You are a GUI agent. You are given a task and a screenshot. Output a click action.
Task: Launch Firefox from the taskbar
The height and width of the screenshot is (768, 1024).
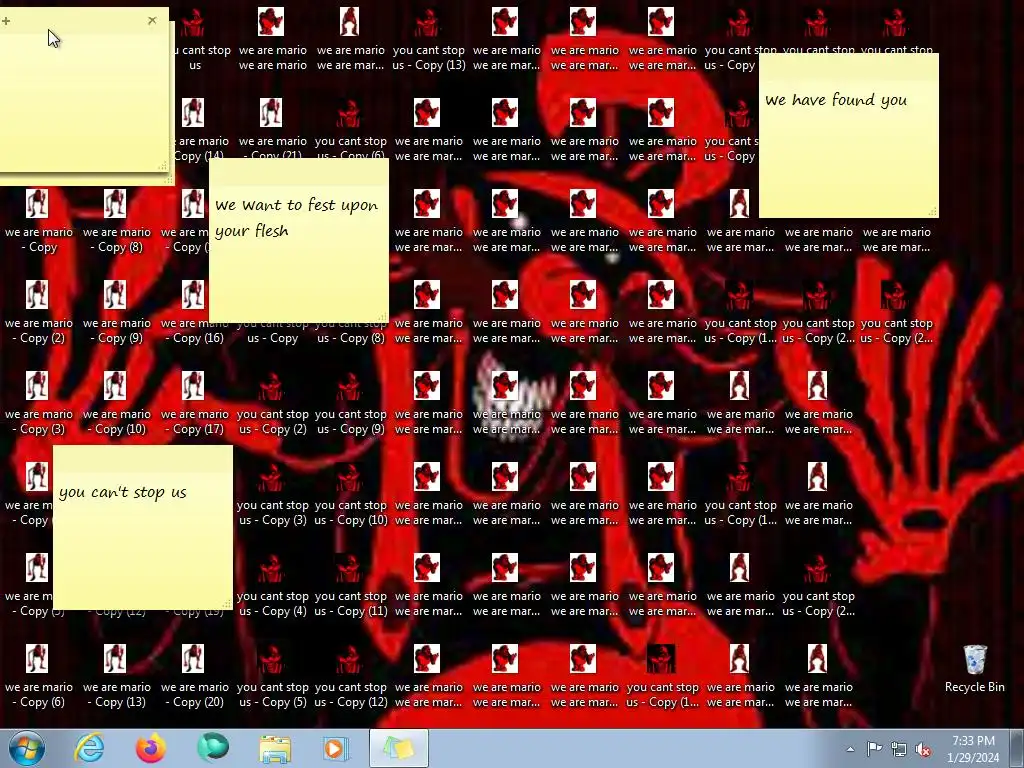coord(151,748)
